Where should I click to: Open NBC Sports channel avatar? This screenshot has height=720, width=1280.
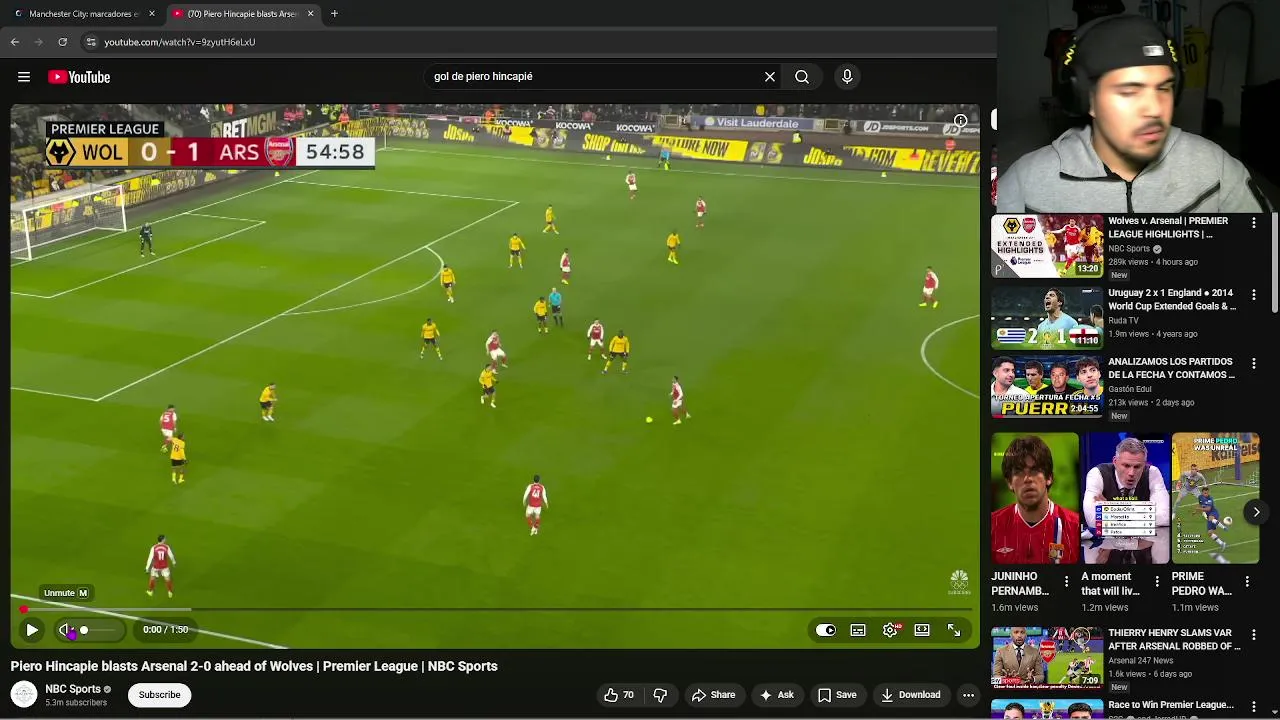point(24,694)
